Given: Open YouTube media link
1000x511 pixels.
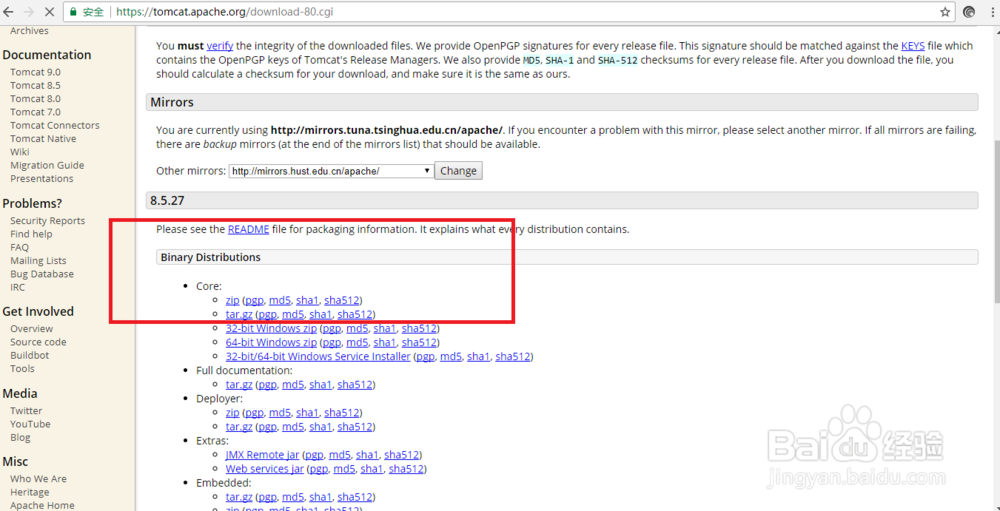Looking at the screenshot, I should [x=30, y=424].
